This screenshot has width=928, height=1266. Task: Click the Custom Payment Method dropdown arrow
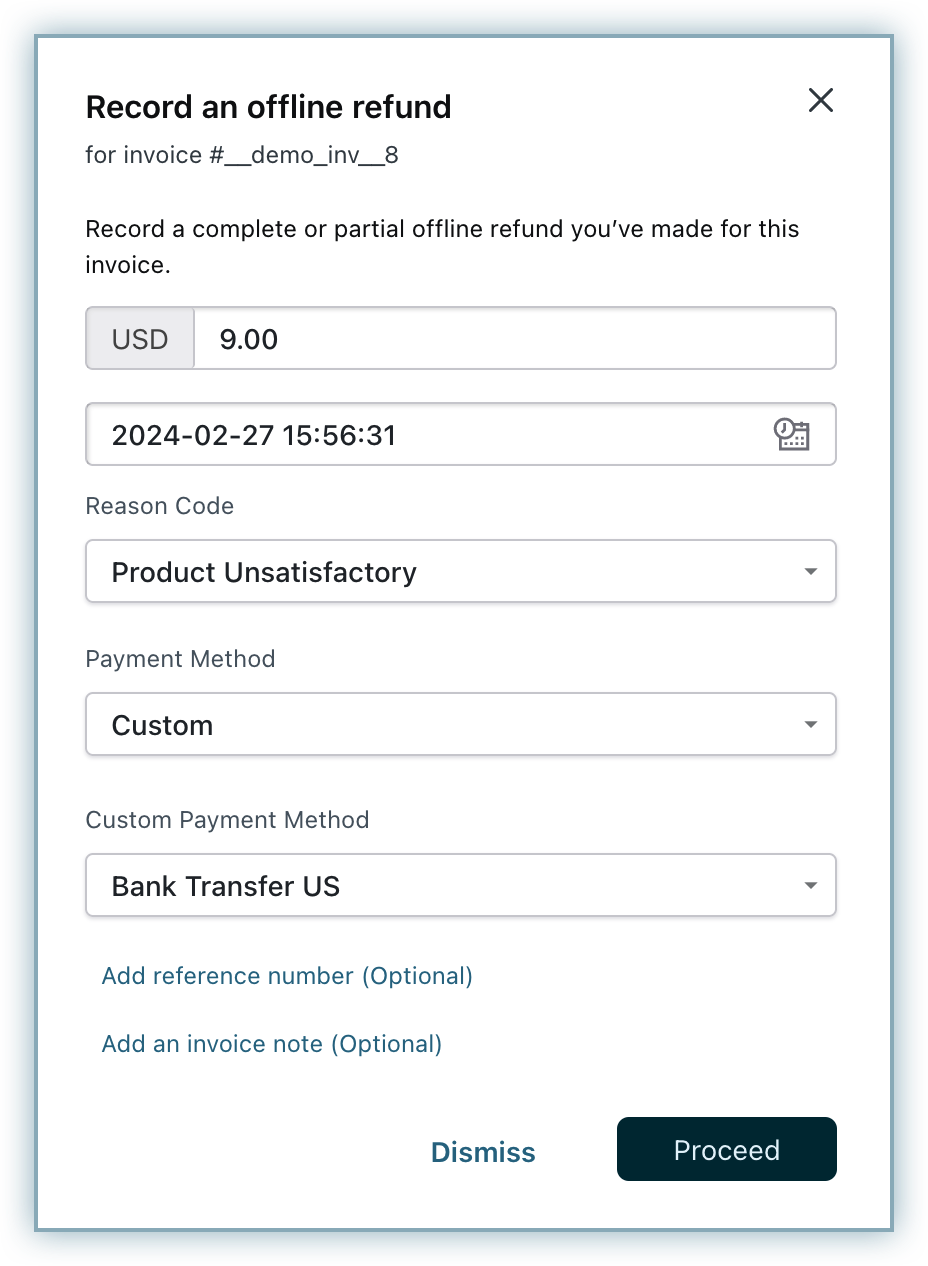810,886
